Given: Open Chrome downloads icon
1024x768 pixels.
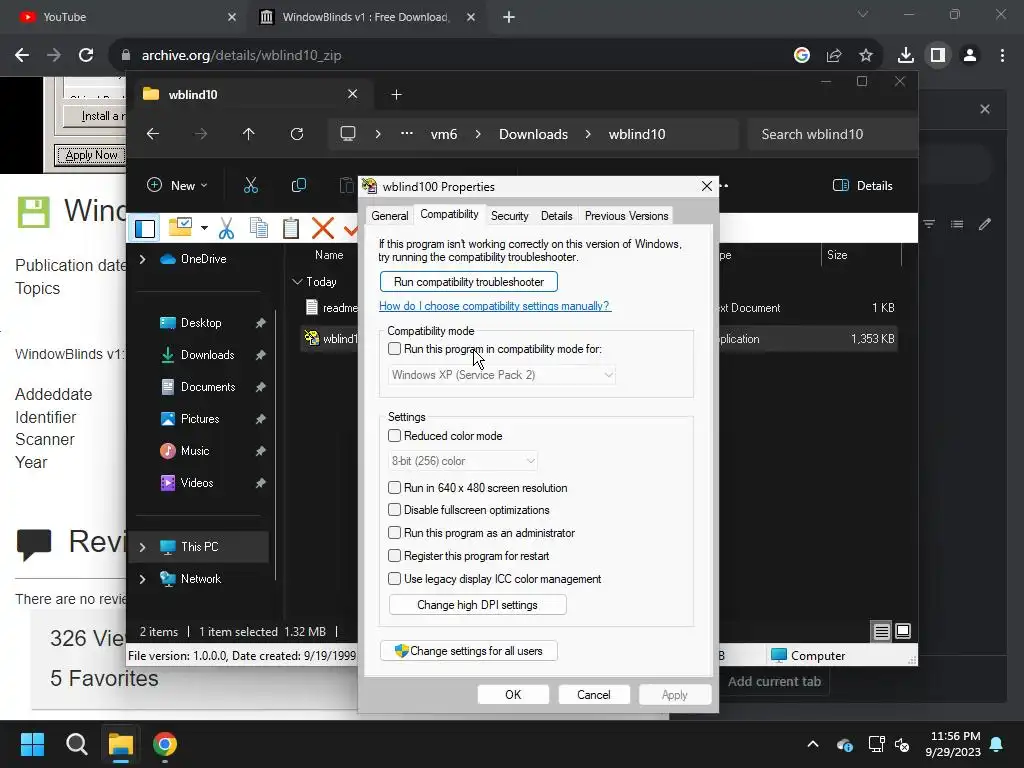Looking at the screenshot, I should [905, 55].
